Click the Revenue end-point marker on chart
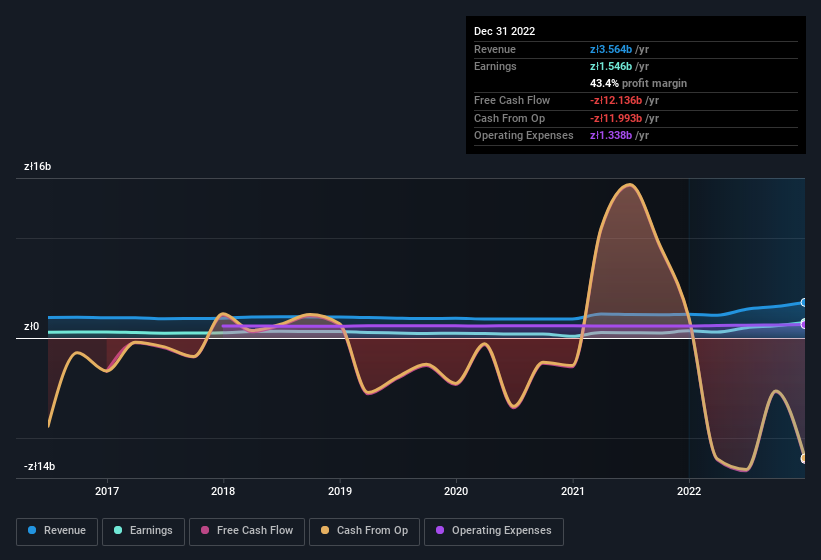This screenshot has width=821, height=560. pos(804,303)
